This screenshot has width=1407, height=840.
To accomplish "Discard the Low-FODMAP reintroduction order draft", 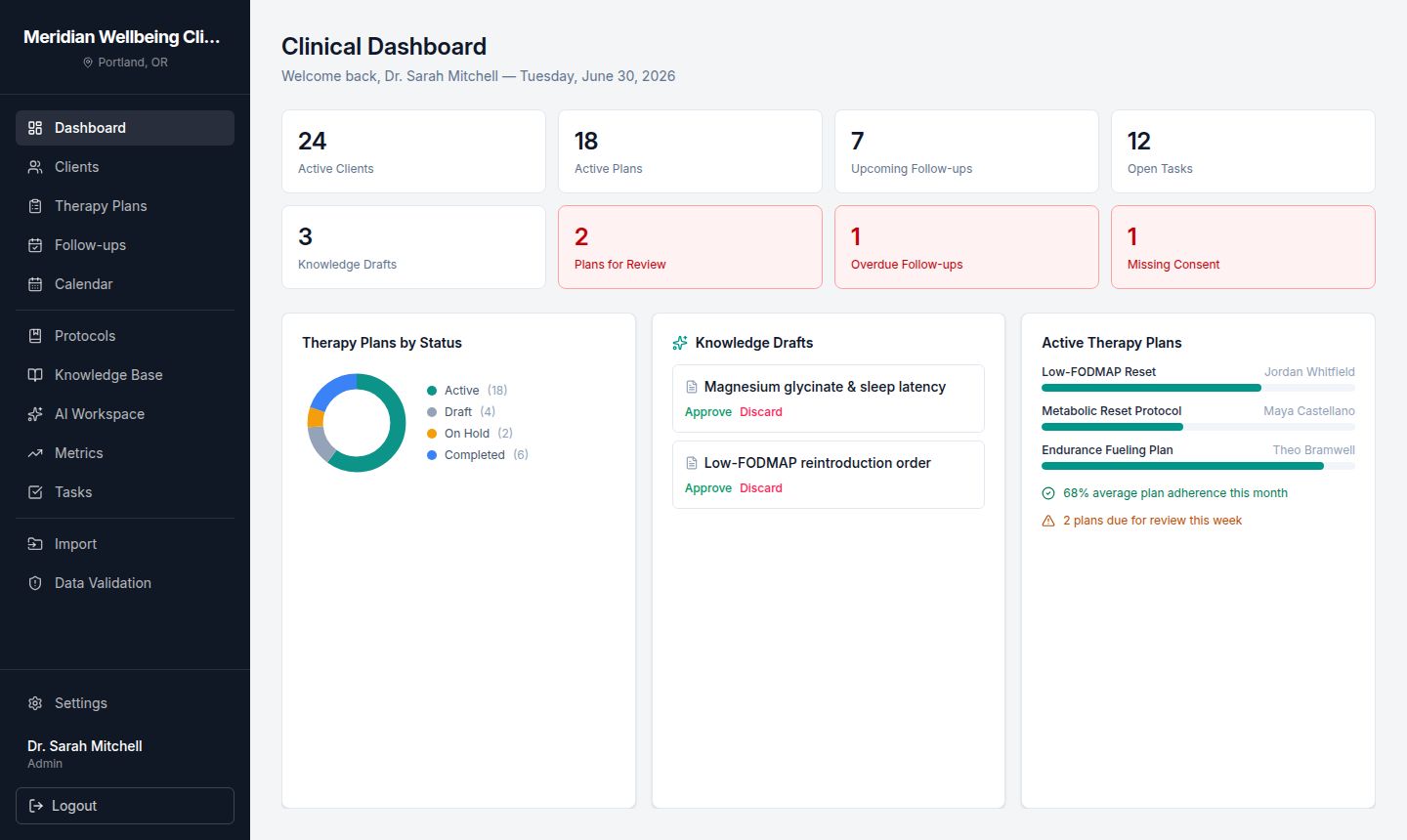I will 761,488.
